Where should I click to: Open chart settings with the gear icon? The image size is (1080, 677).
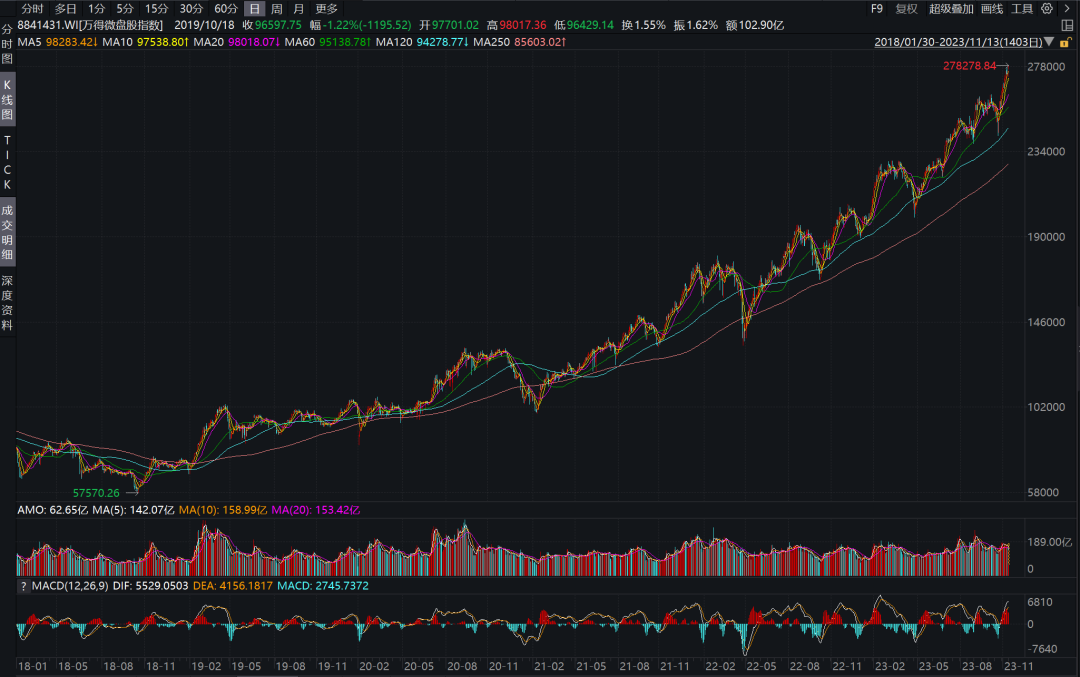click(x=1047, y=9)
